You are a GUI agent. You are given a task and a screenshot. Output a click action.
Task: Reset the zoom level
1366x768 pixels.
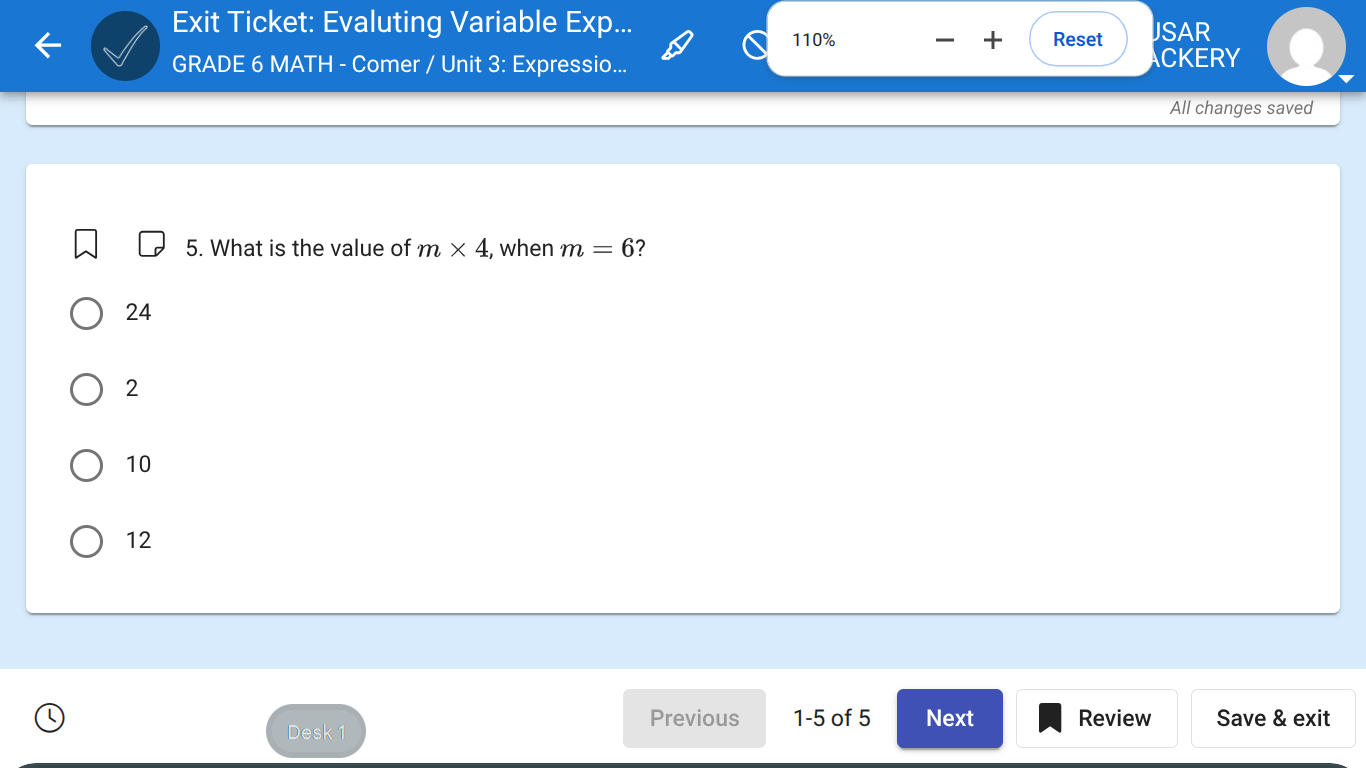click(1077, 39)
